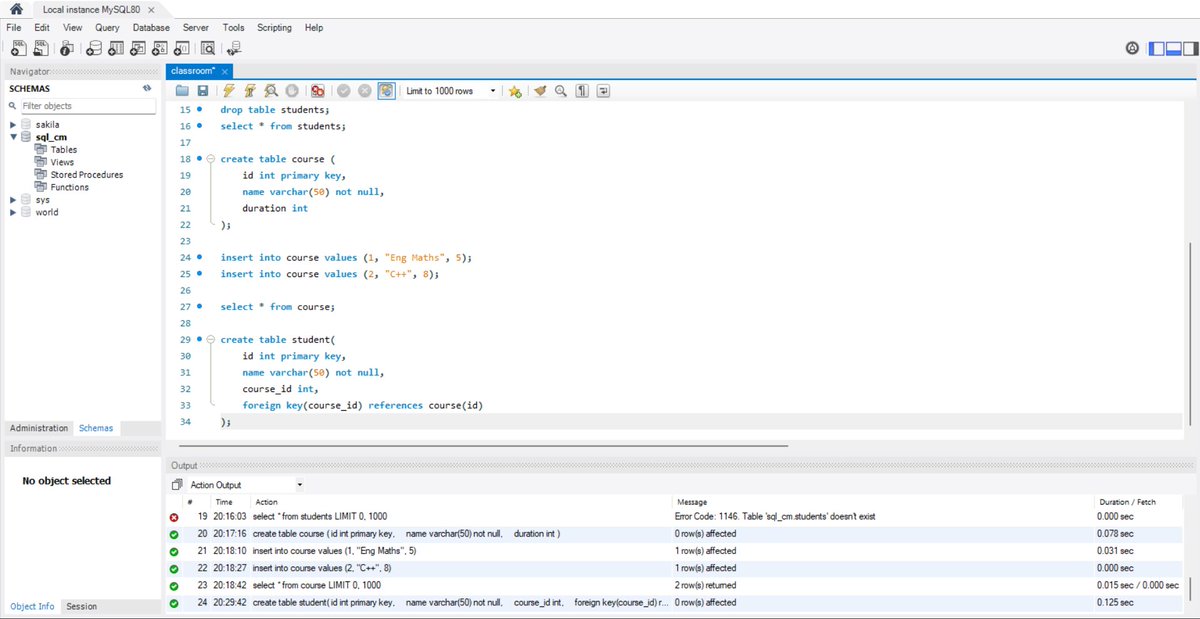Beautify the SQL with the broom icon
The image size is (1200, 619).
pyautogui.click(x=540, y=91)
